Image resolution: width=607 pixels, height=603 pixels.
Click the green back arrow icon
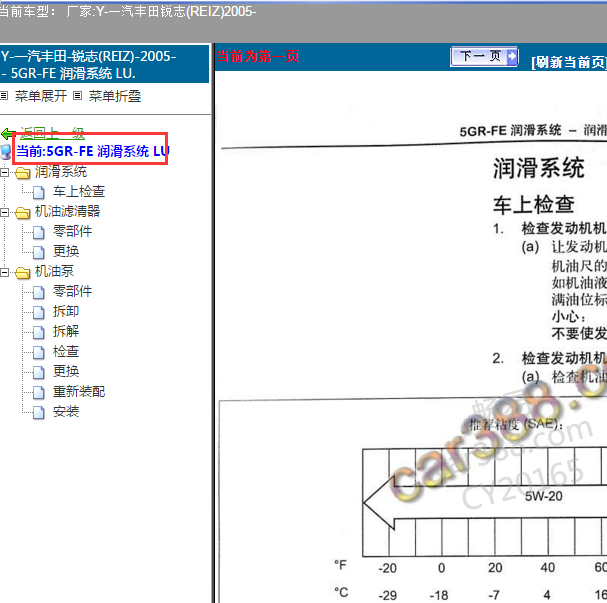8,134
